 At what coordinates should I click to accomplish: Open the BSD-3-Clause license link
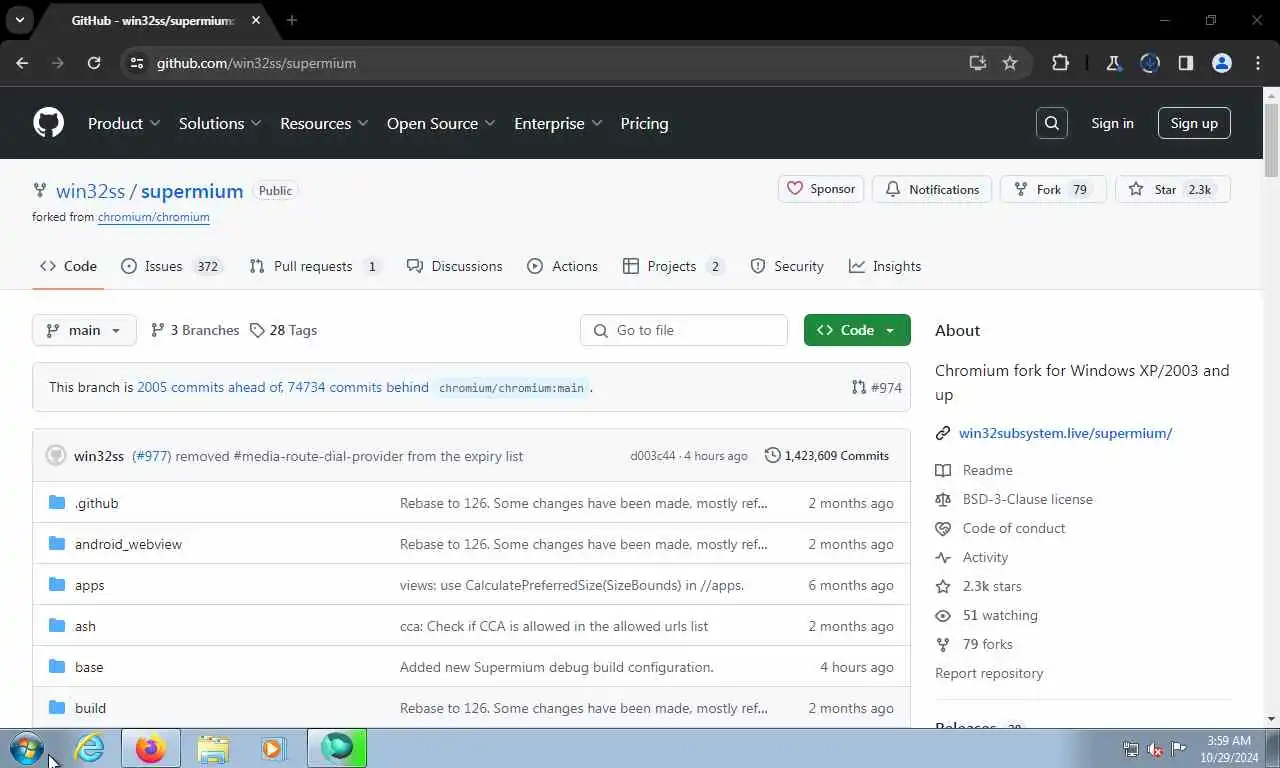tap(1027, 499)
